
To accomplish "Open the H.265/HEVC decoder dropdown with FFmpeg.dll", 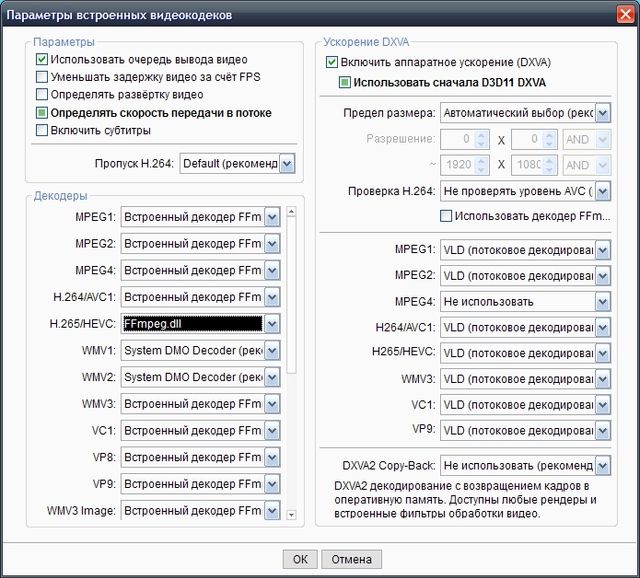I will [272, 324].
